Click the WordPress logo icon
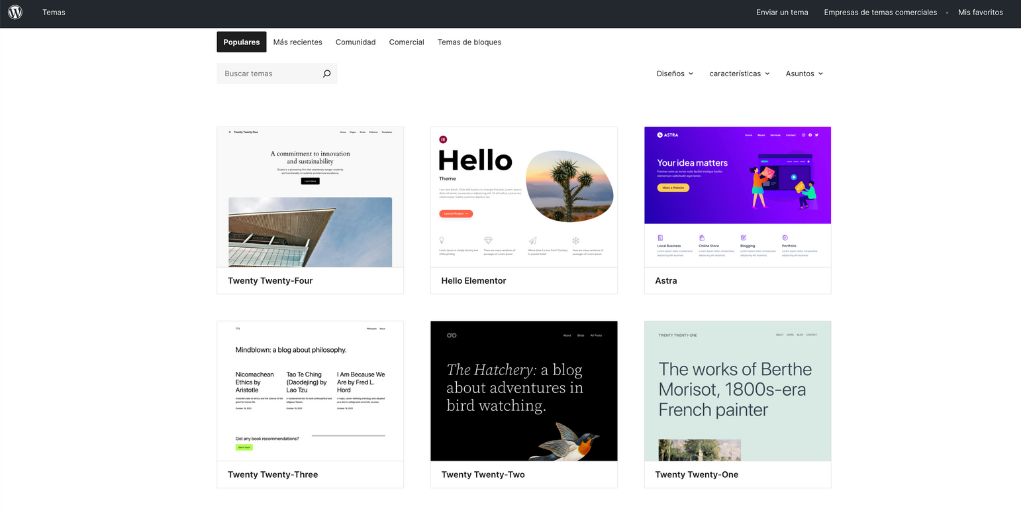 coord(15,13)
